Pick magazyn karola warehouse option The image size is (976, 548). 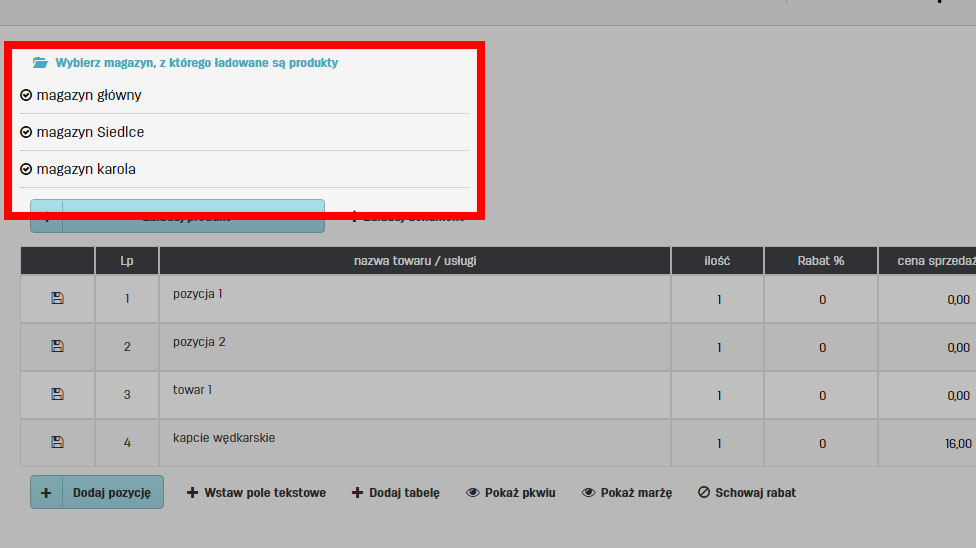pos(86,169)
